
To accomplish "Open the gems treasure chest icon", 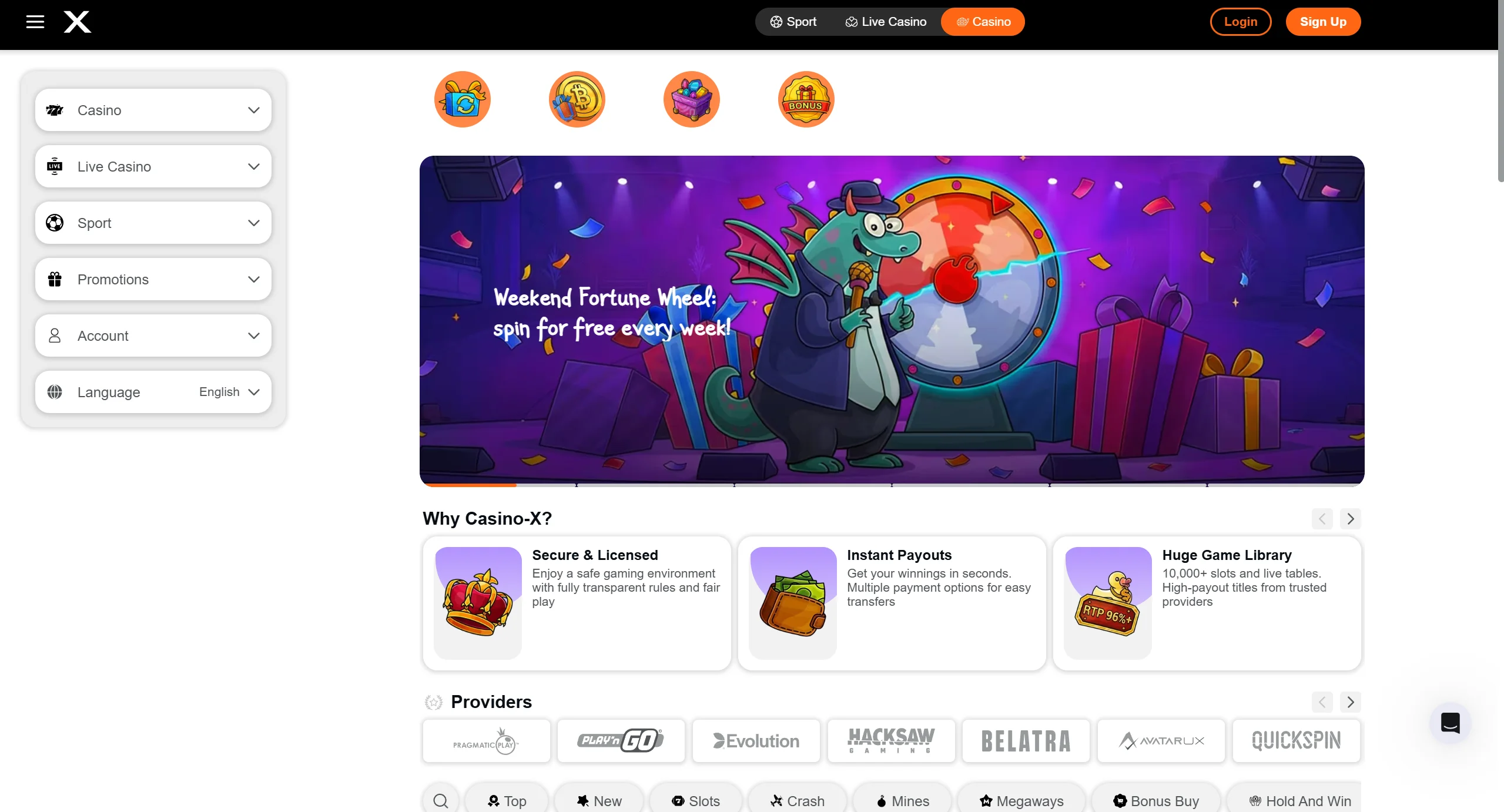I will pyautogui.click(x=691, y=99).
